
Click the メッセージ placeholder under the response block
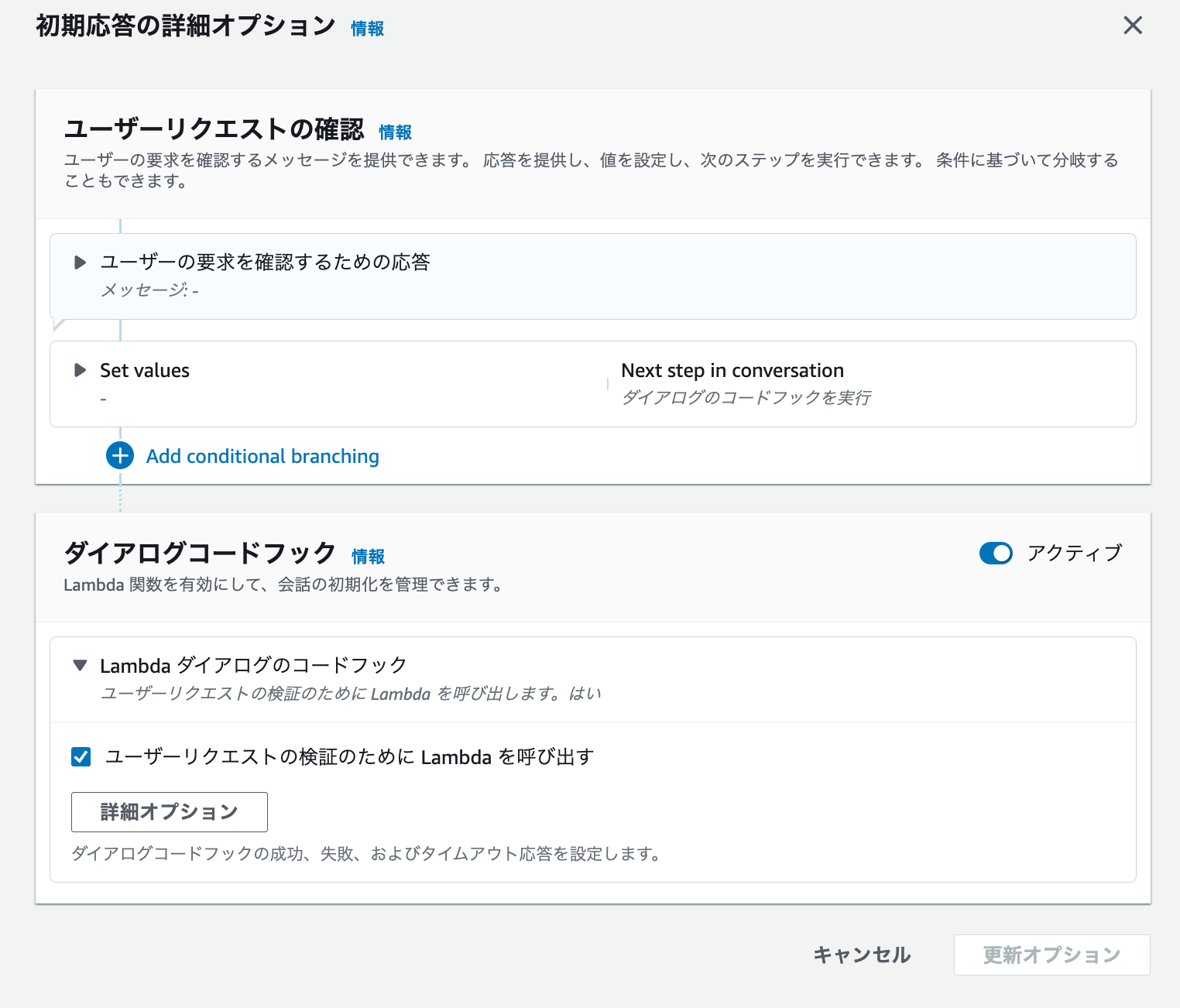pos(149,291)
